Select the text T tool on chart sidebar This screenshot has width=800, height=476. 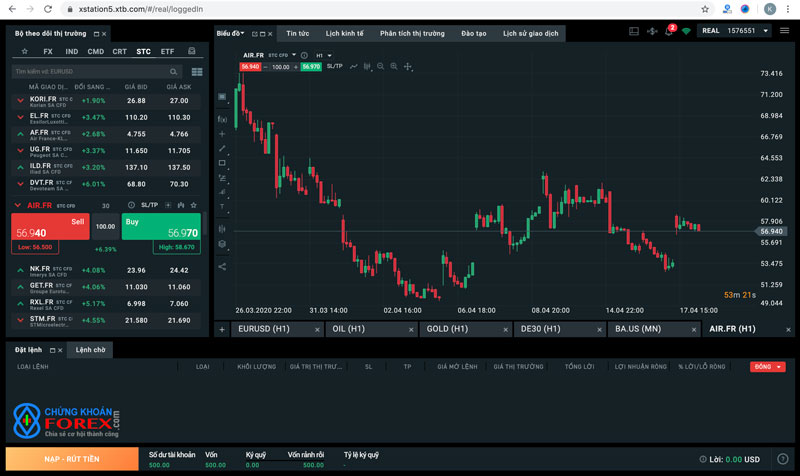(x=222, y=207)
